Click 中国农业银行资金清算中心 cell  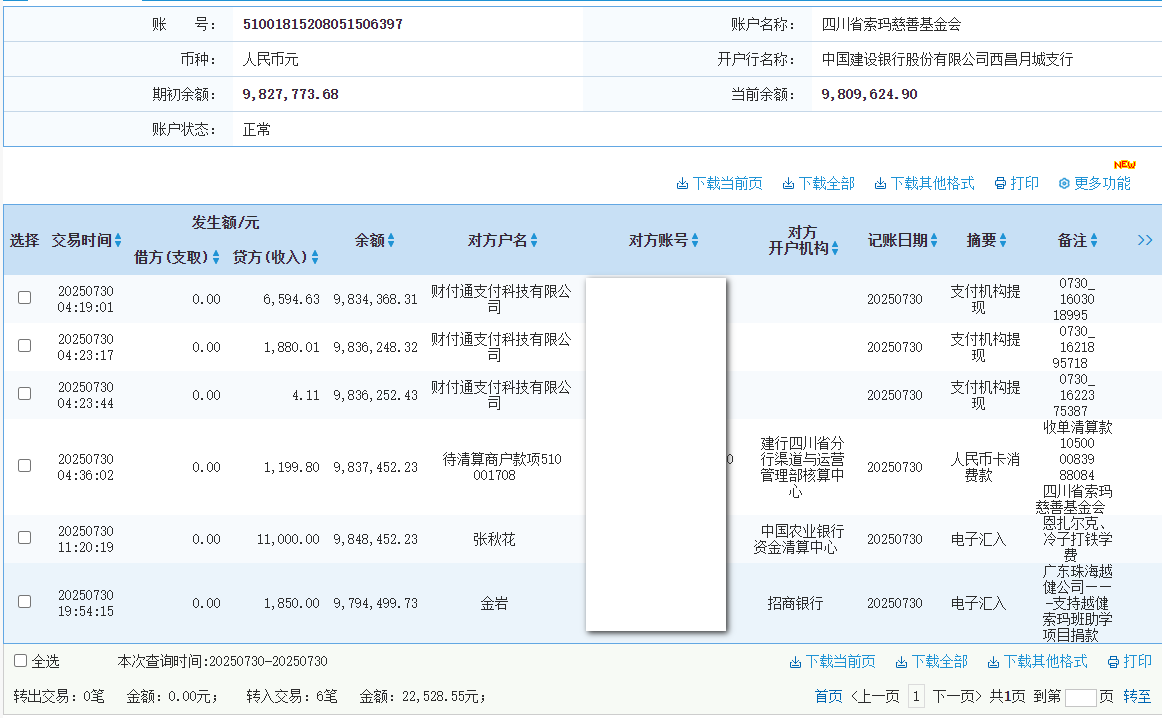[x=799, y=539]
